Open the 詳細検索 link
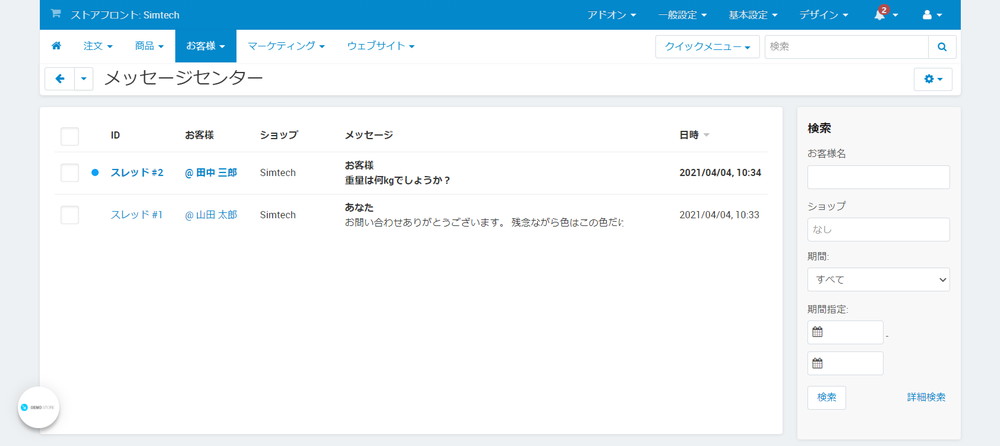This screenshot has height=446, width=1000. click(926, 398)
